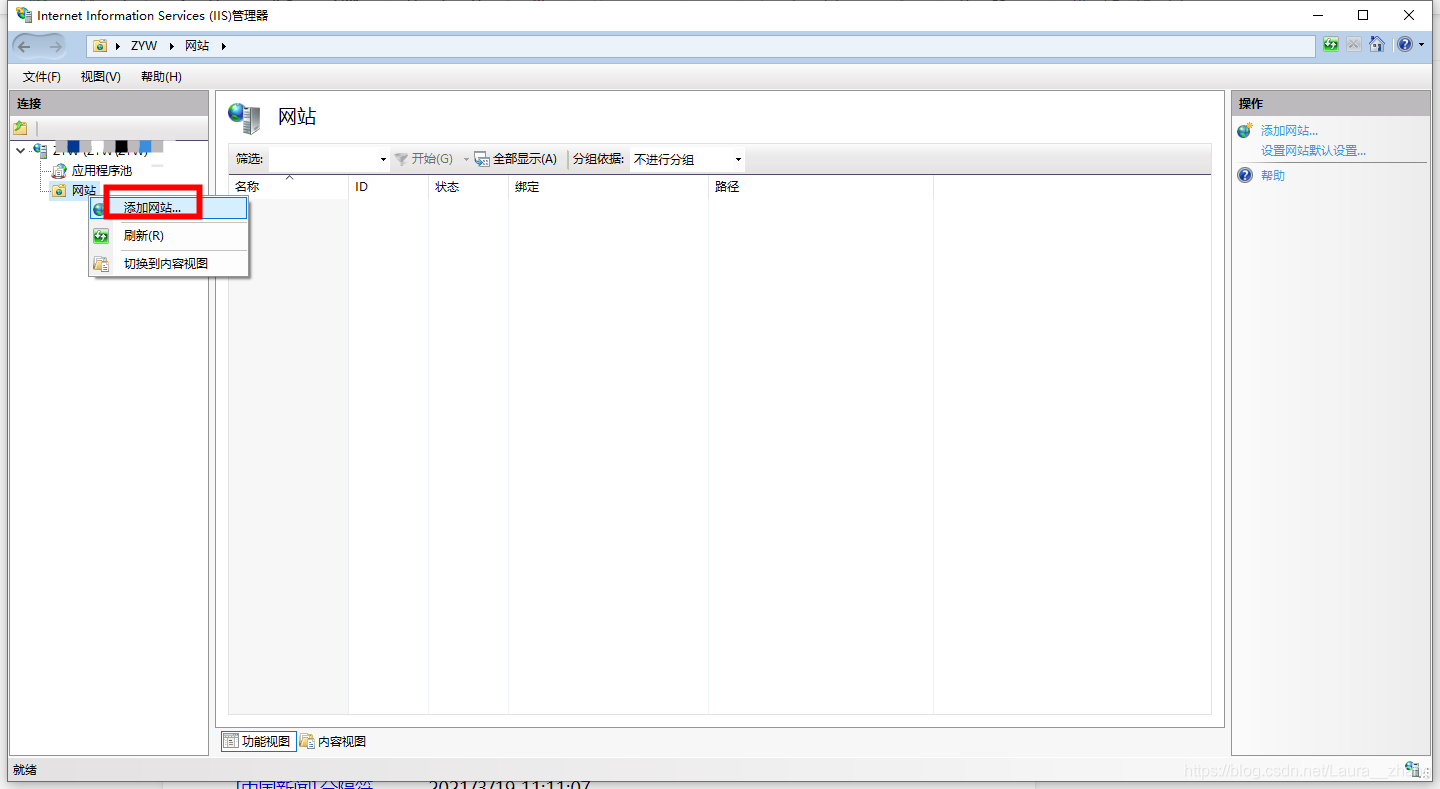Click 网站 segment in address breadcrumb
The image size is (1440, 789).
coord(197,46)
